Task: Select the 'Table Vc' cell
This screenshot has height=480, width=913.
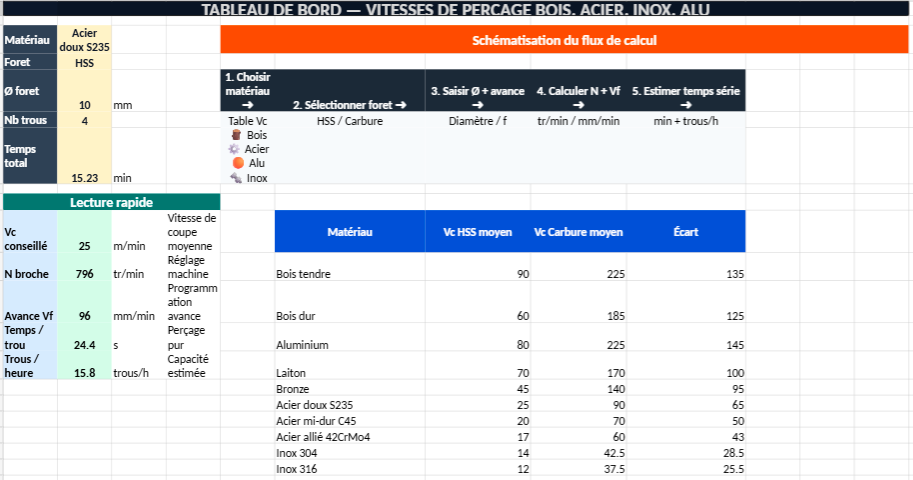Action: pos(247,121)
